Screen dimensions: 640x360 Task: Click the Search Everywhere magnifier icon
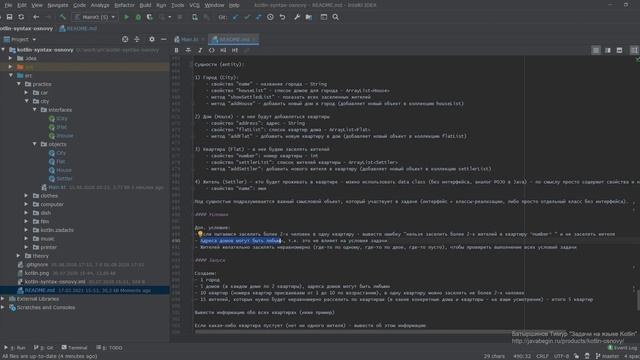(336, 17)
